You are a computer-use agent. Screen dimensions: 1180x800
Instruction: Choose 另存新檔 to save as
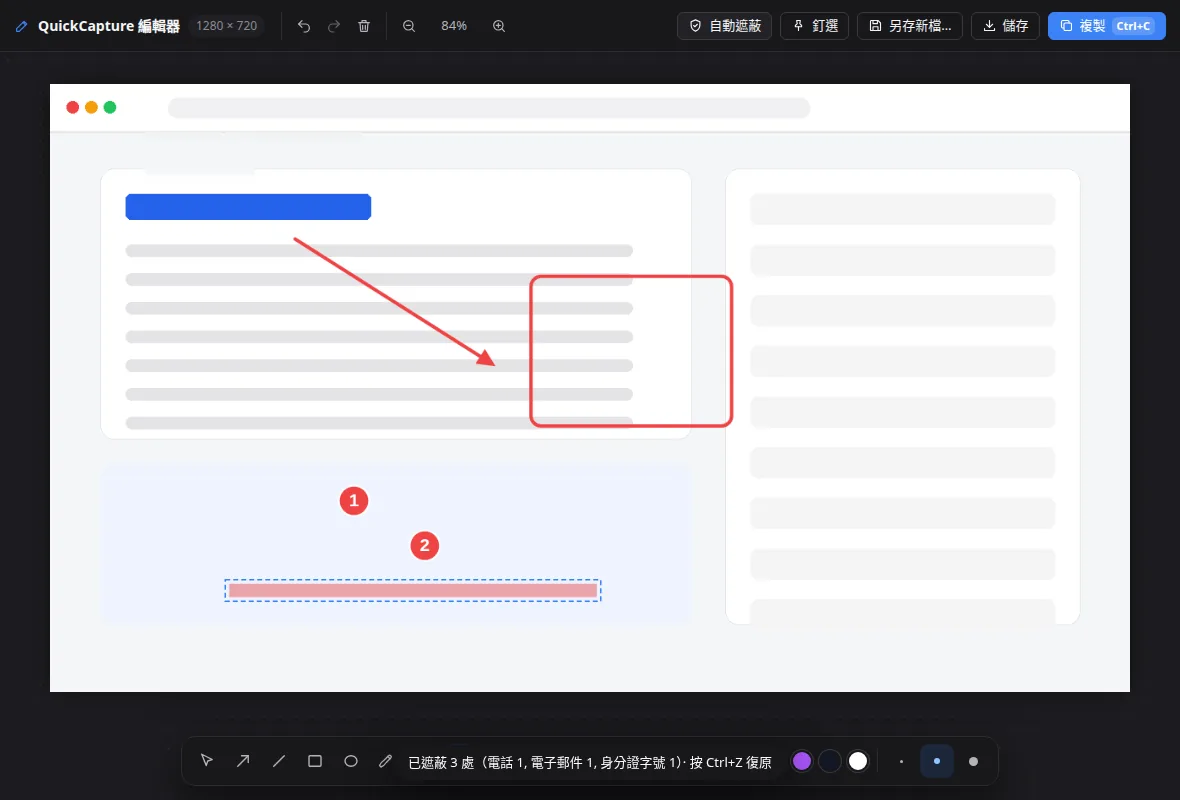coord(910,26)
